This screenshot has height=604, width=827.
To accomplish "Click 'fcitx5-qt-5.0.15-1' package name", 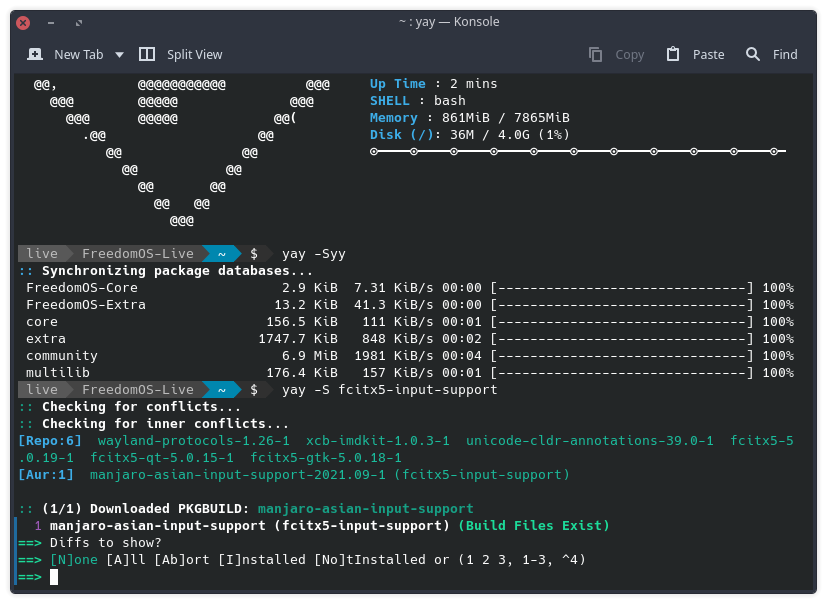I will 162,458.
